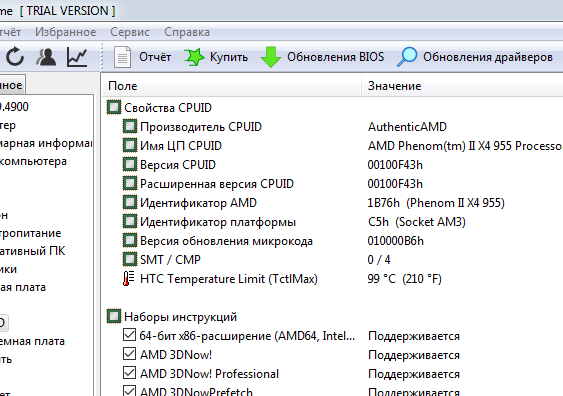Click the green arrow BIOS update icon
The width and height of the screenshot is (563, 396).
pyautogui.click(x=271, y=57)
